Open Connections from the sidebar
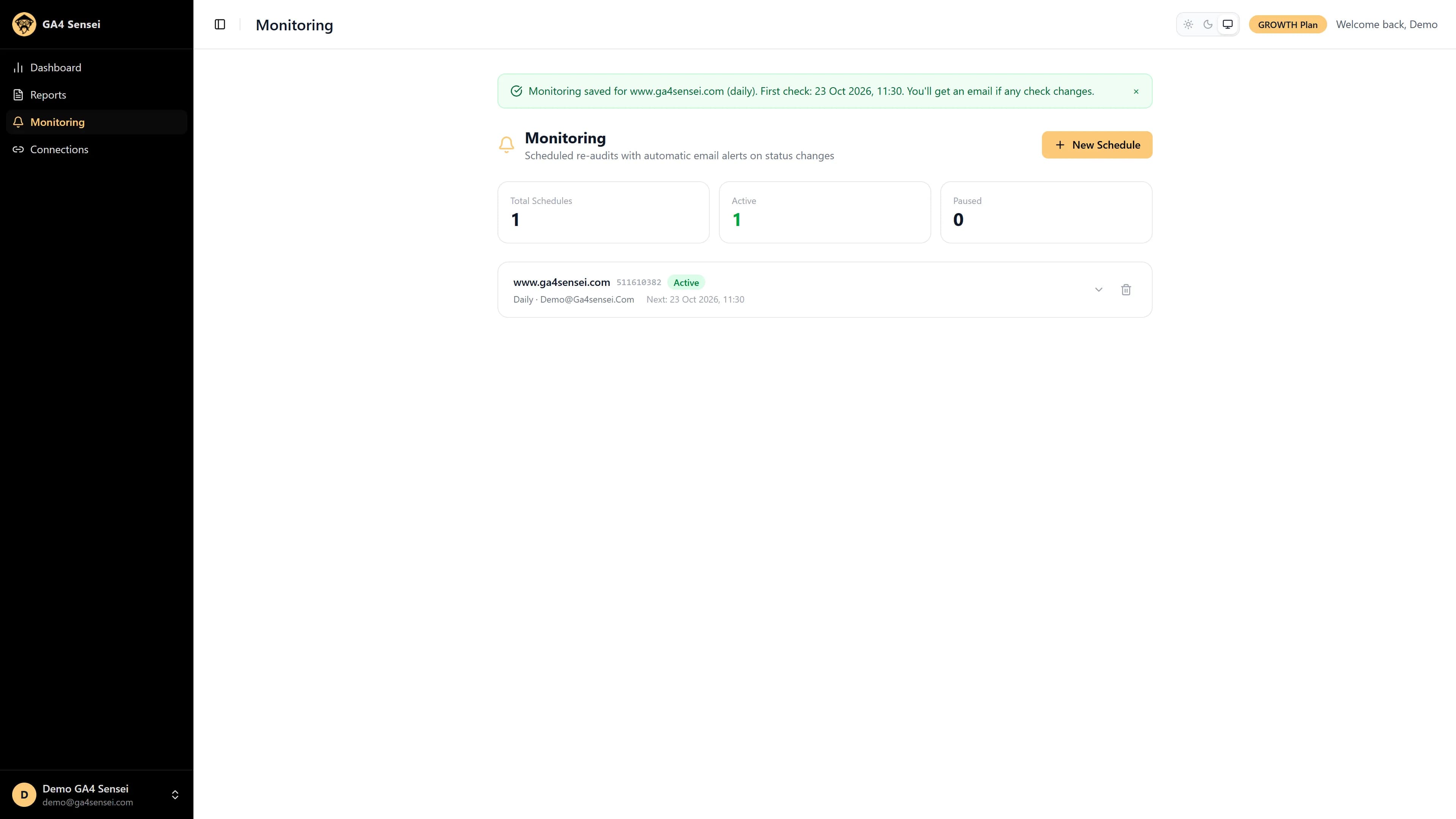Screen dimensions: 1456x819 [x=97, y=149]
